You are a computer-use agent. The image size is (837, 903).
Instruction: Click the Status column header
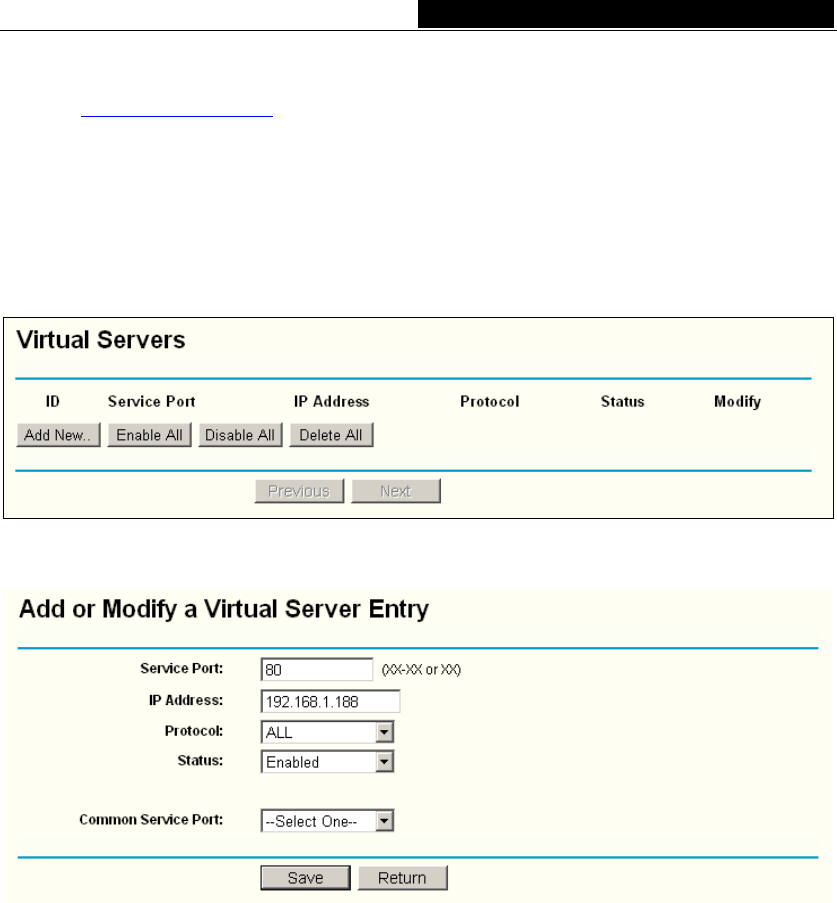click(x=622, y=401)
